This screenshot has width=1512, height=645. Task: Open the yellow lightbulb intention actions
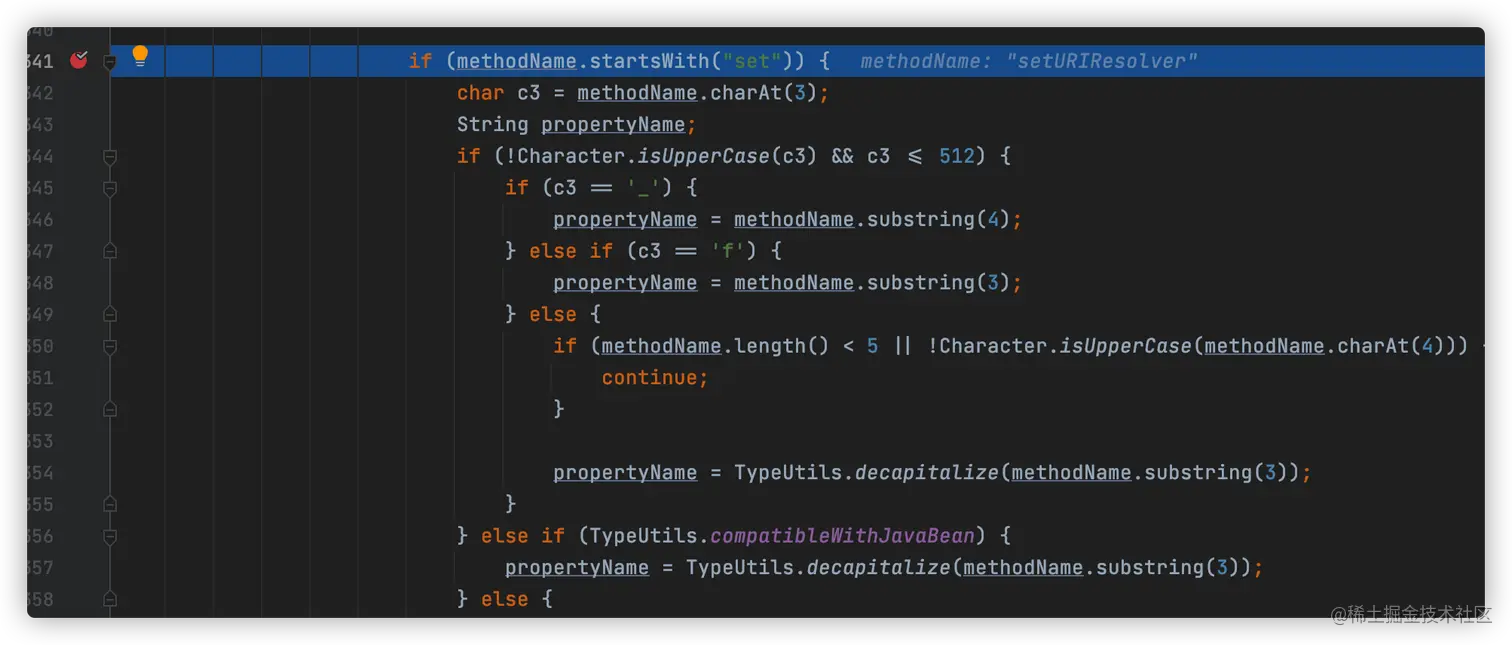pos(140,56)
